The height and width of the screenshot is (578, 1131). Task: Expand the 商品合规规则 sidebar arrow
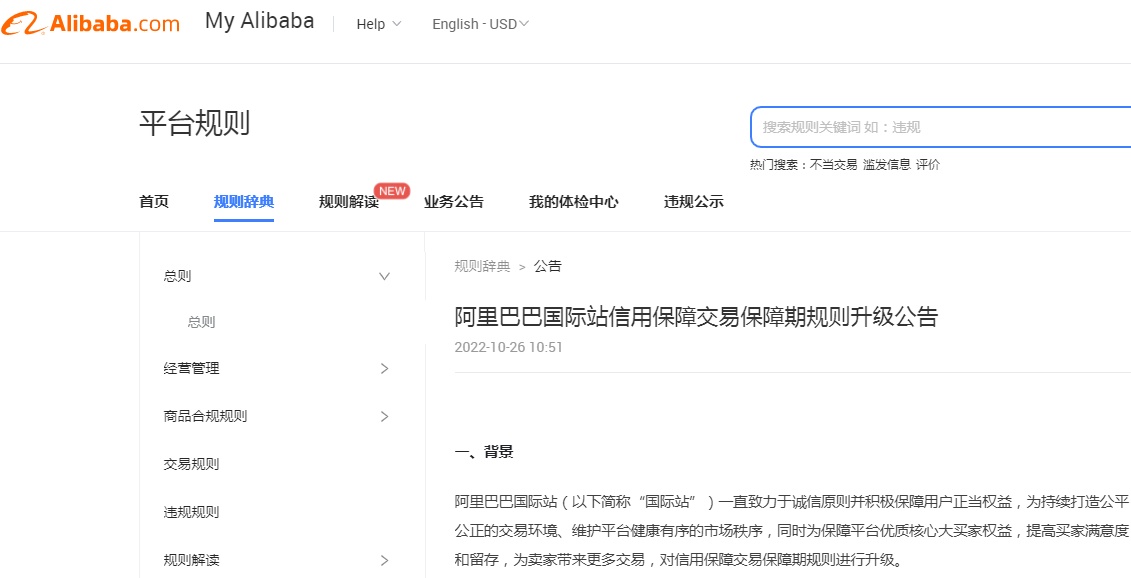384,417
